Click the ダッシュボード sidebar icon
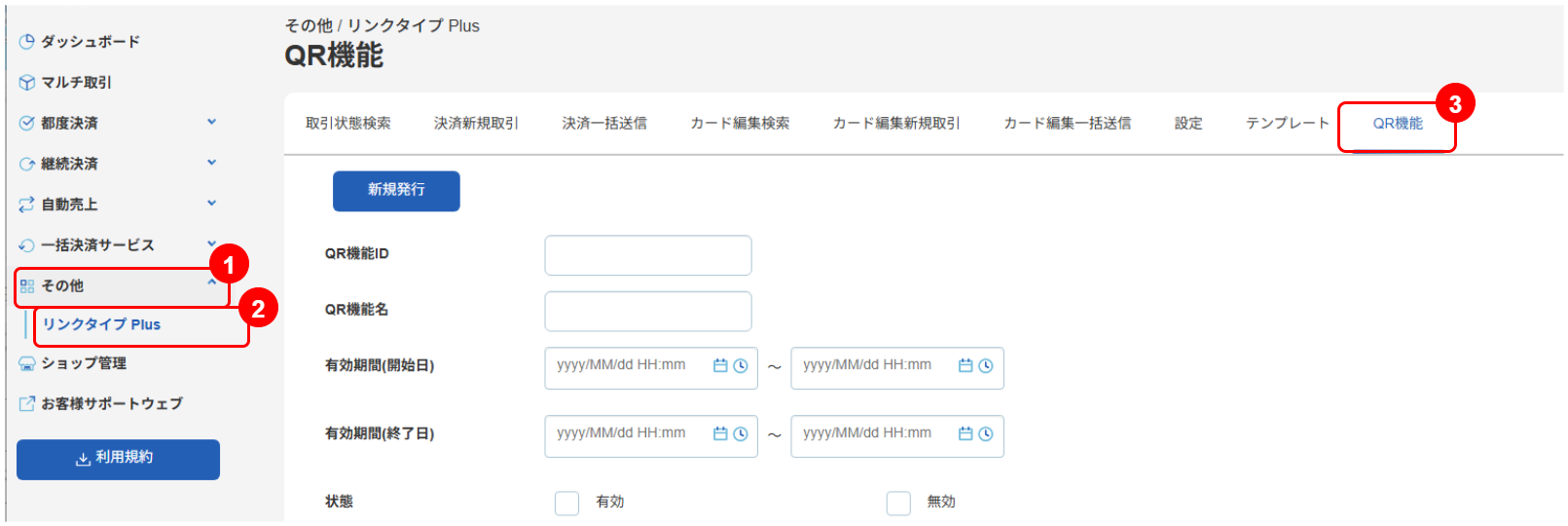Image resolution: width=1568 pixels, height=526 pixels. coord(27,42)
